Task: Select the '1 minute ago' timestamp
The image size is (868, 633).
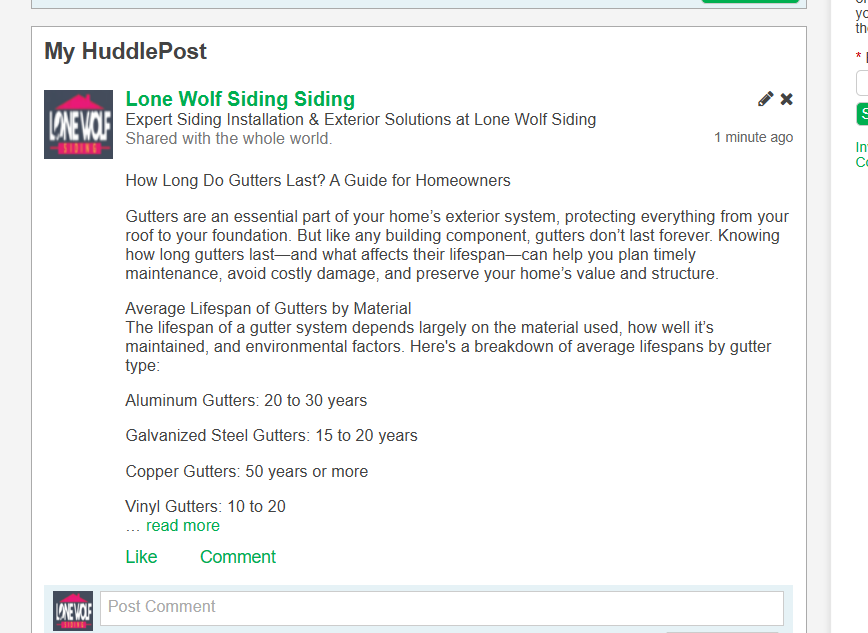Action: click(x=753, y=137)
